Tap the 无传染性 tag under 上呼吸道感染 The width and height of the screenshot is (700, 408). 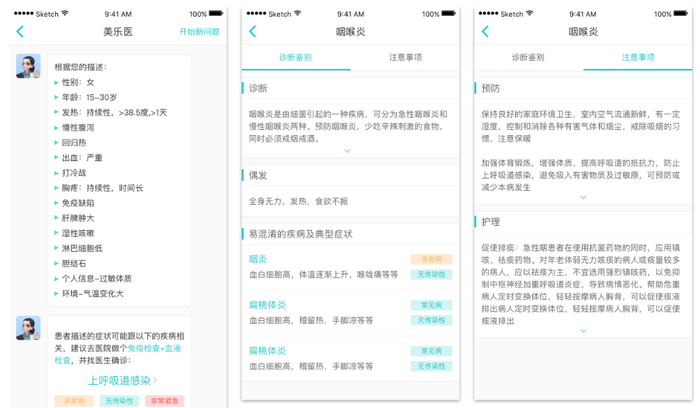(119, 400)
